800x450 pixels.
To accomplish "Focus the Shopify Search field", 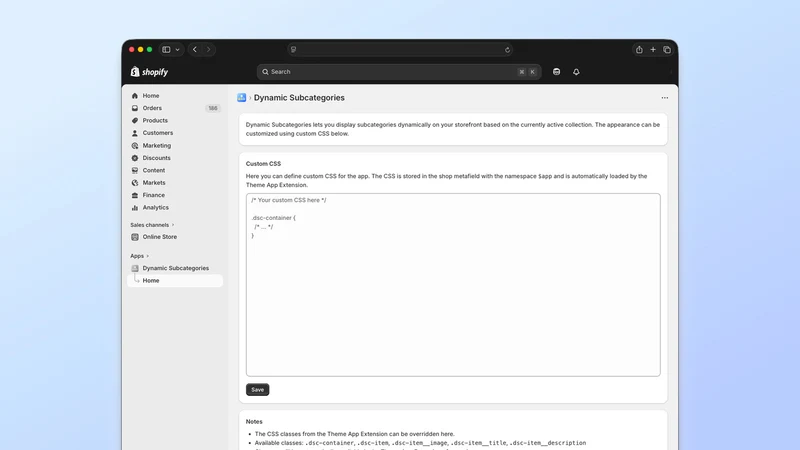I will pos(399,72).
